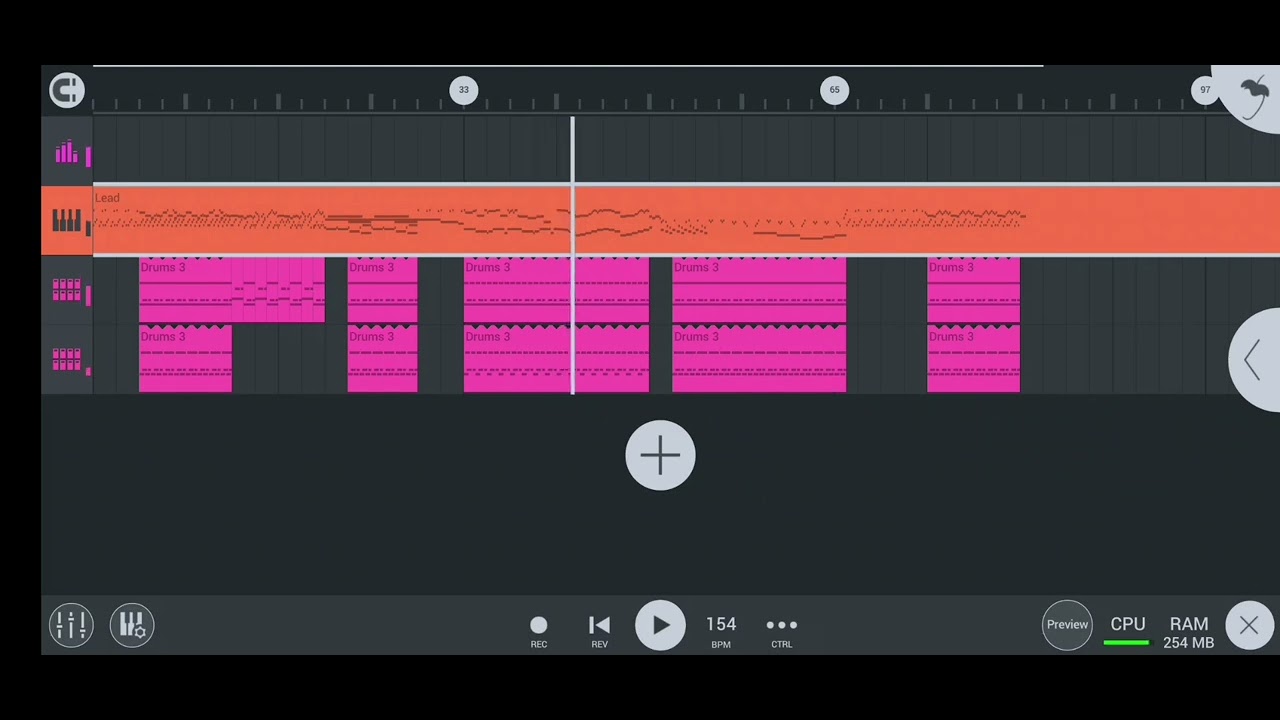This screenshot has width=1280, height=720.
Task: Select last Drums 3 clip on upper drum track
Action: [x=973, y=290]
